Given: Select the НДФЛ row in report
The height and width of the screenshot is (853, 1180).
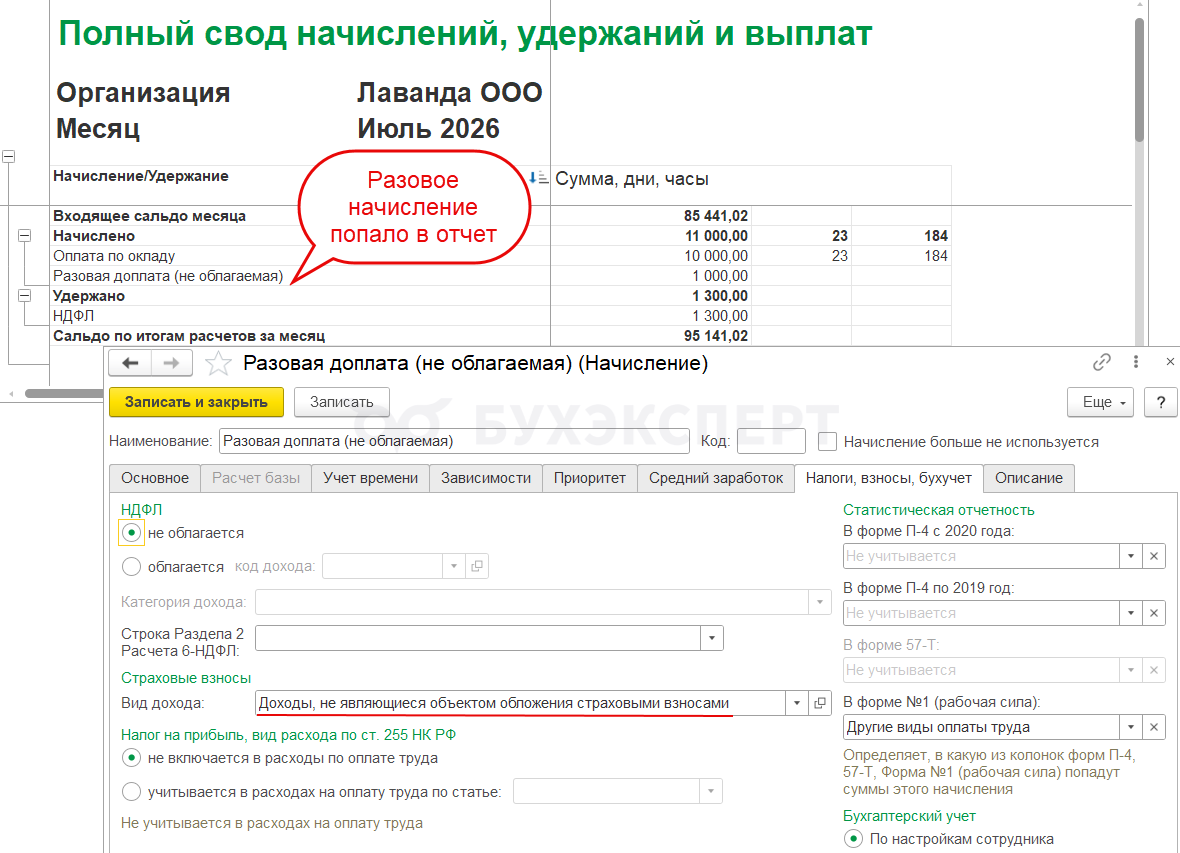Looking at the screenshot, I should [500, 315].
